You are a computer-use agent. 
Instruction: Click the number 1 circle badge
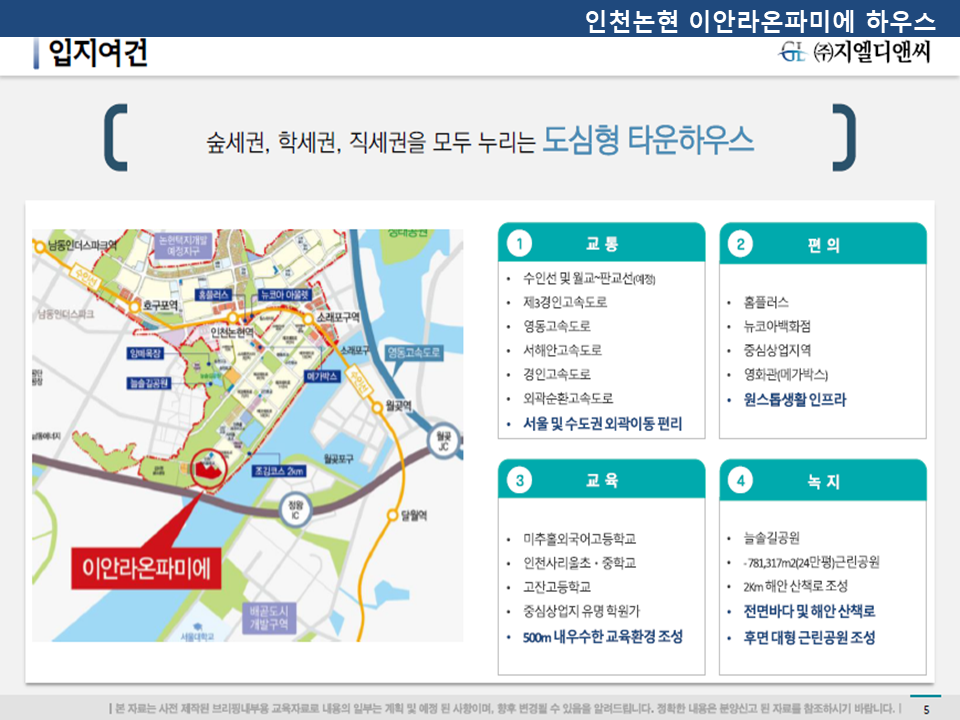[519, 244]
